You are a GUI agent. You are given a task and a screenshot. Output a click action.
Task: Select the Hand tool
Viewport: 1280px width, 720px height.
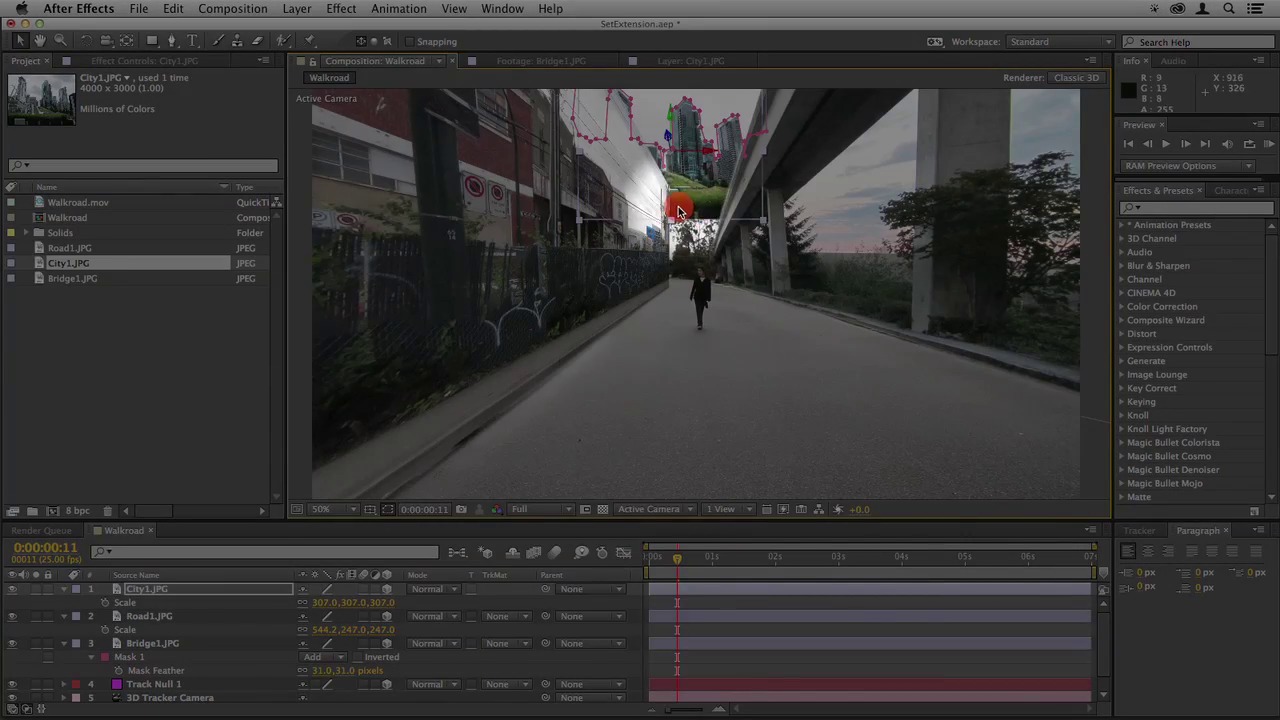pyautogui.click(x=40, y=41)
